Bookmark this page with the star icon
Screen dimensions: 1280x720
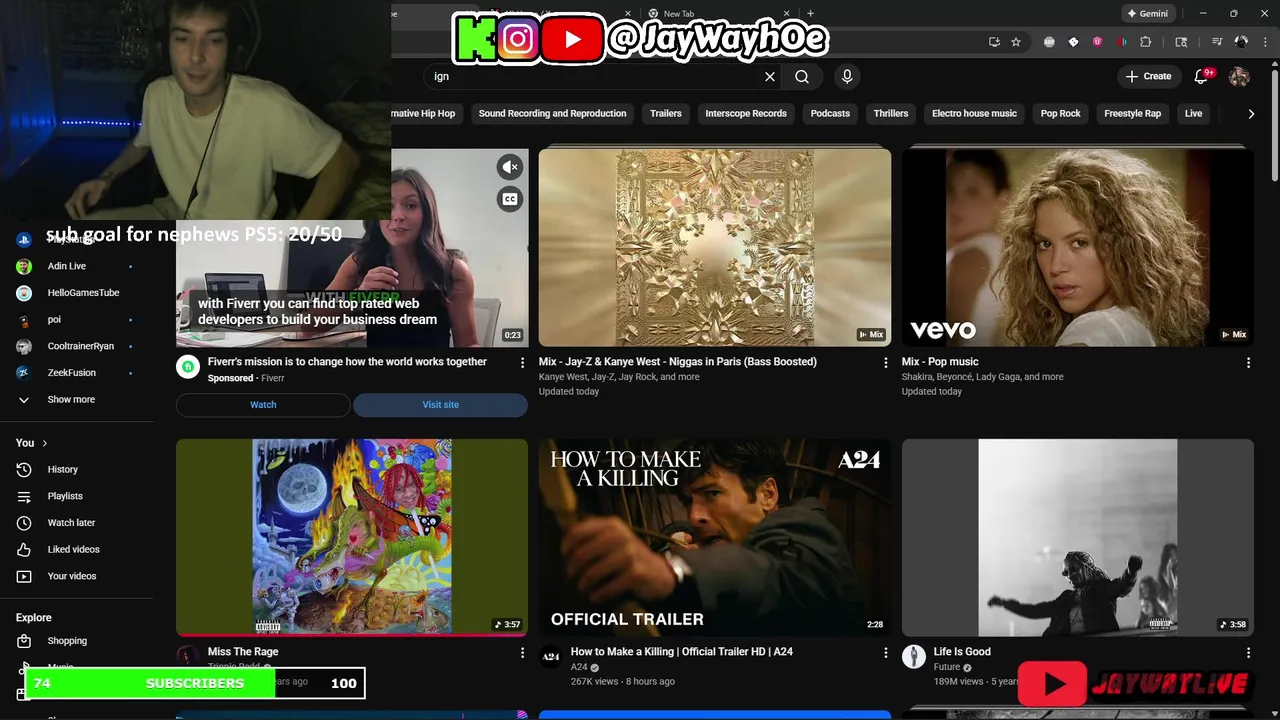1016,42
